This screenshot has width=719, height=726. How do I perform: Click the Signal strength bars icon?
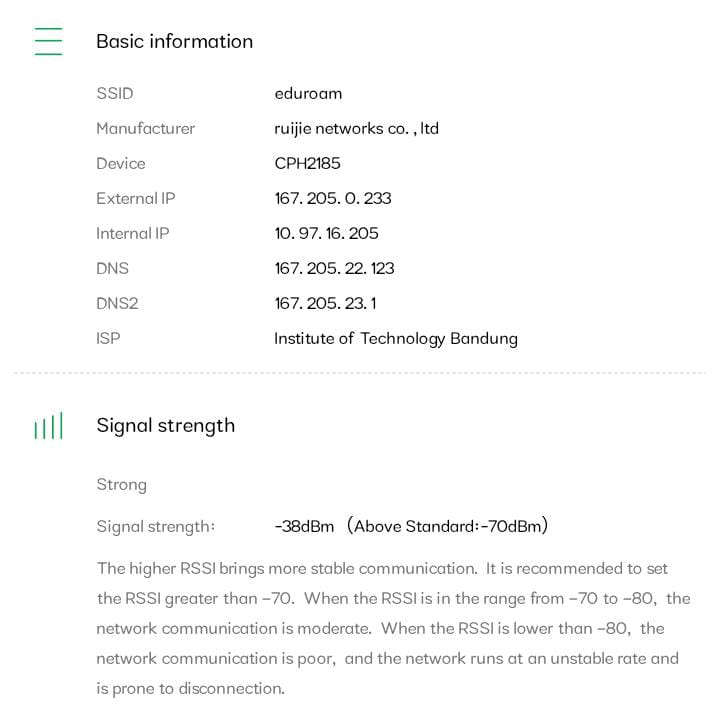(48, 426)
